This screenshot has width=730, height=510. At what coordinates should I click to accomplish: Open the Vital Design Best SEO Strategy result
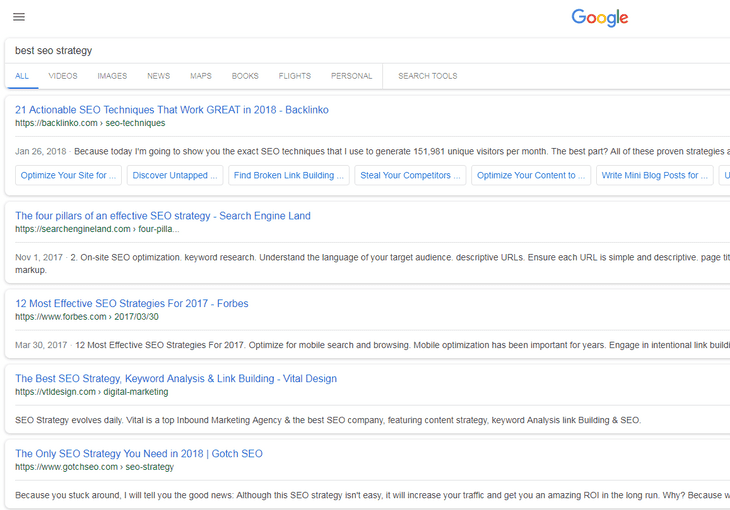point(176,379)
